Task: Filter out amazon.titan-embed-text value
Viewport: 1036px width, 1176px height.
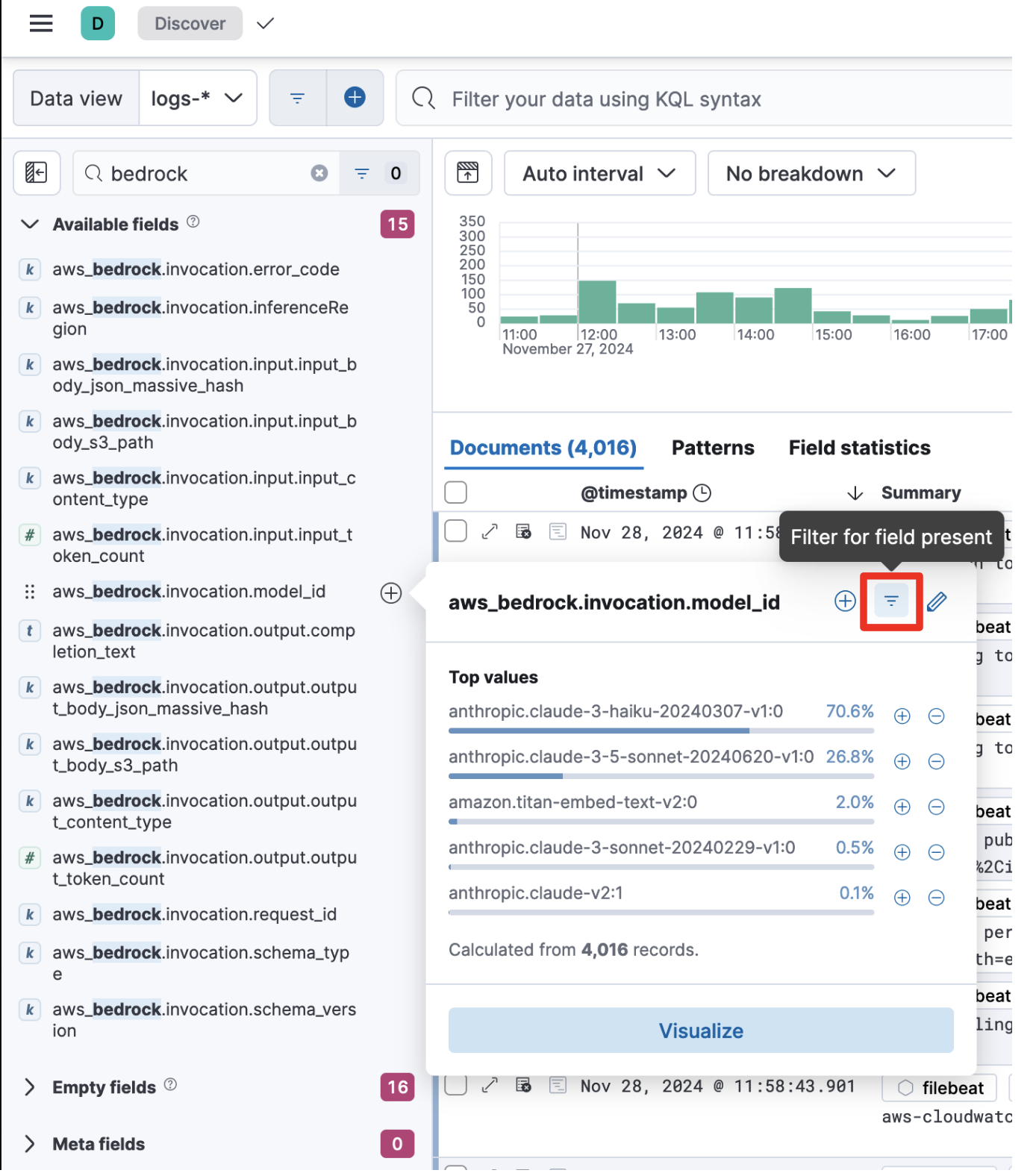Action: coord(936,807)
